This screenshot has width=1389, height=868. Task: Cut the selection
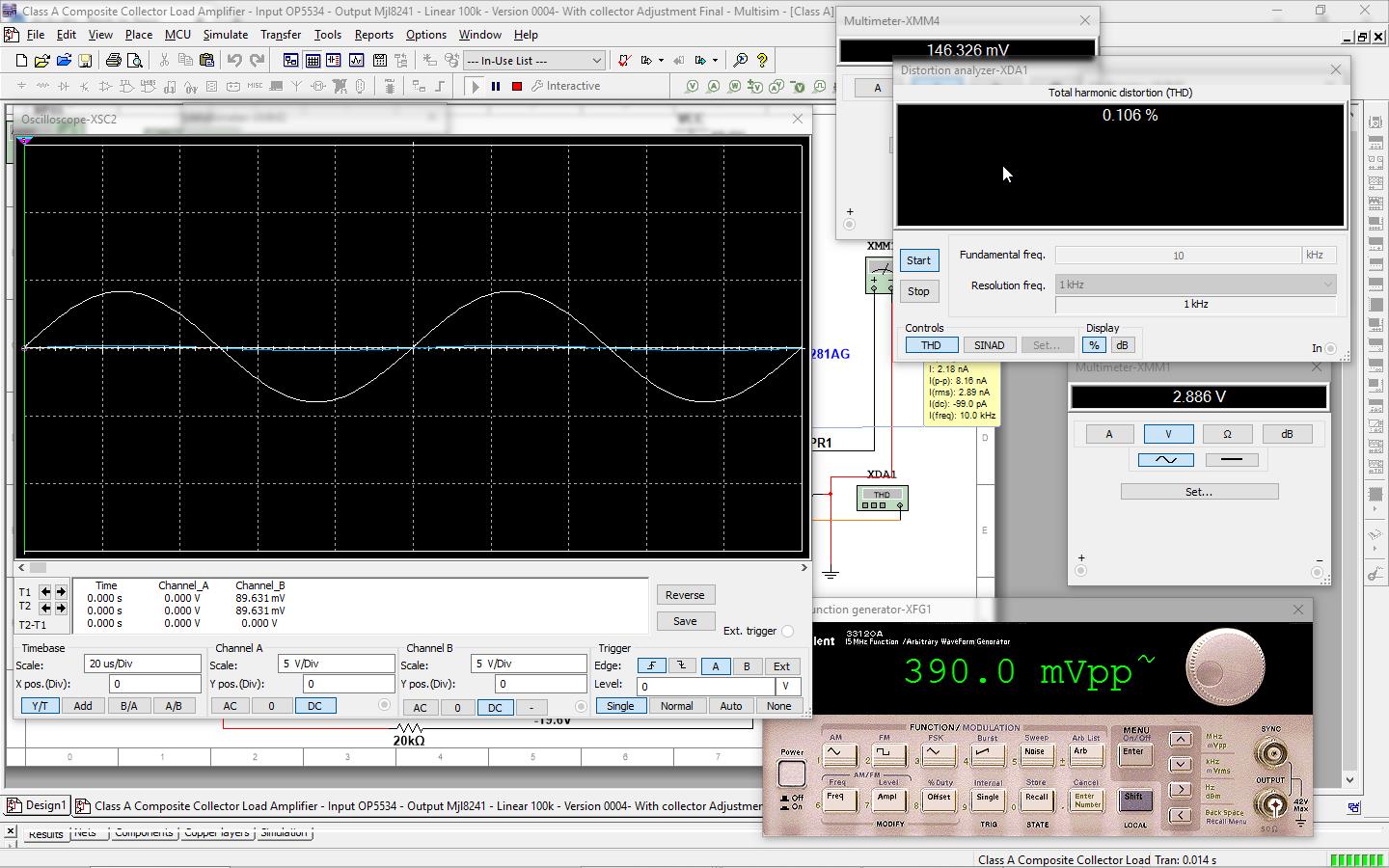coord(164,60)
